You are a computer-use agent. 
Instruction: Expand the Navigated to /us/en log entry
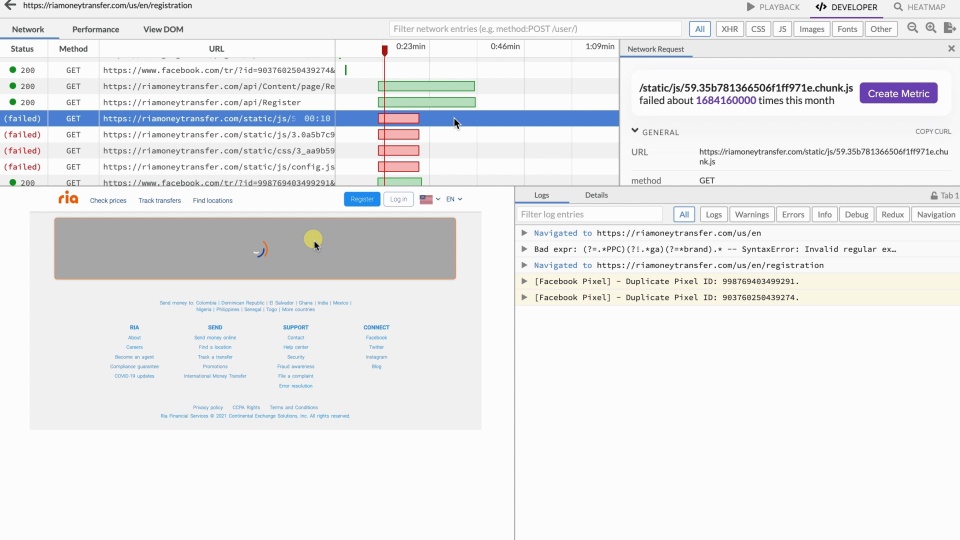click(x=524, y=233)
